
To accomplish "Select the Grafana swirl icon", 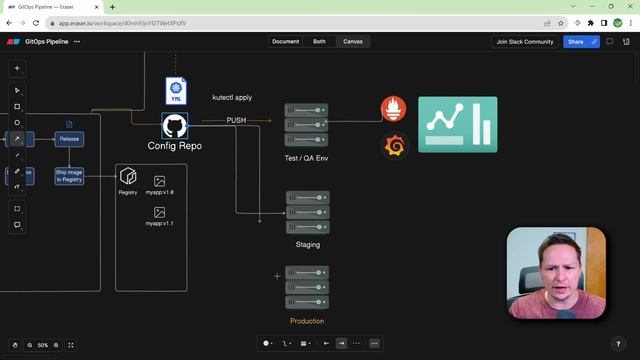I will tap(394, 146).
